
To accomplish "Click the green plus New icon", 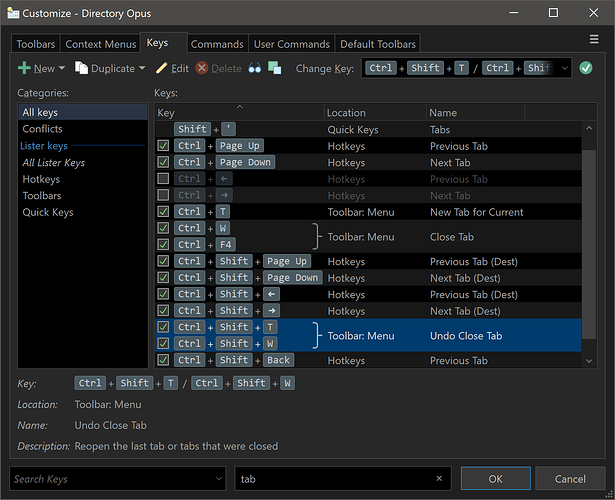I will click(24, 68).
